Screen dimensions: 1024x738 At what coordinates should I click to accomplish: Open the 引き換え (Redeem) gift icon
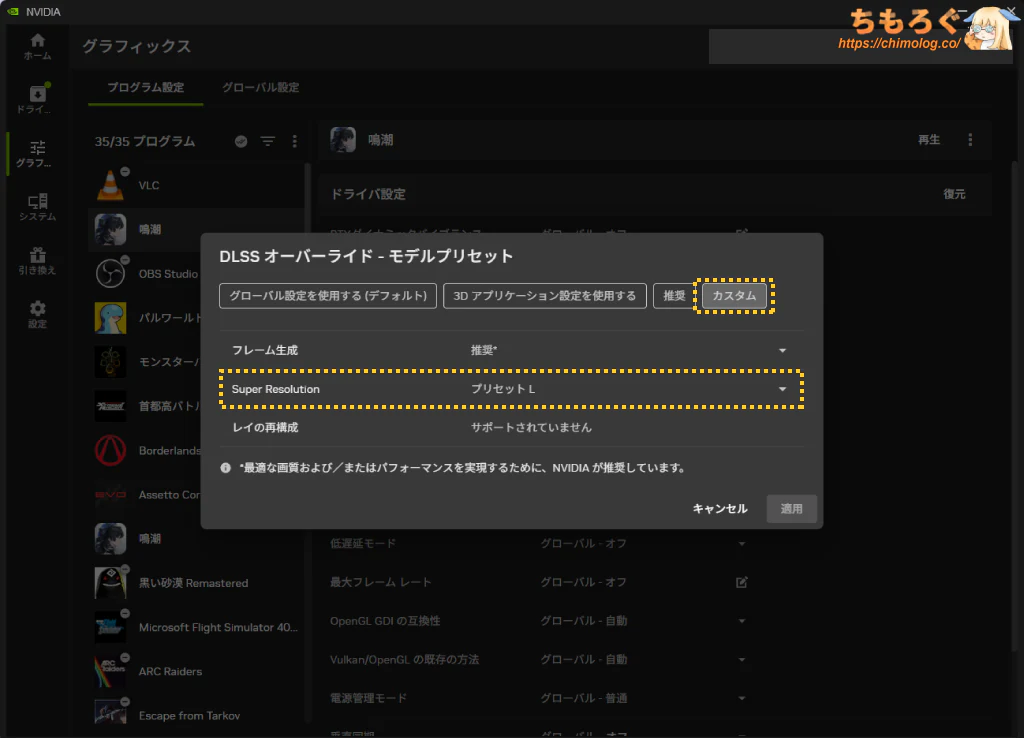(37, 261)
